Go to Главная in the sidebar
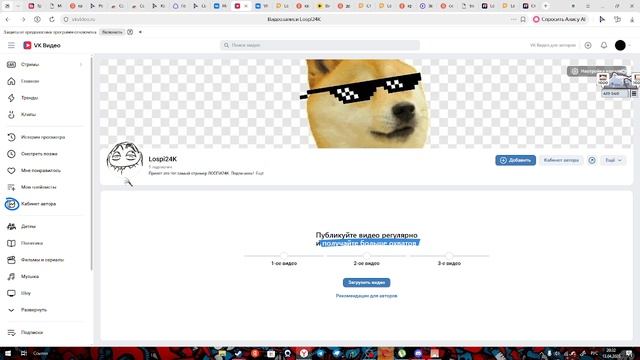This screenshot has height=360, width=640. pyautogui.click(x=30, y=81)
